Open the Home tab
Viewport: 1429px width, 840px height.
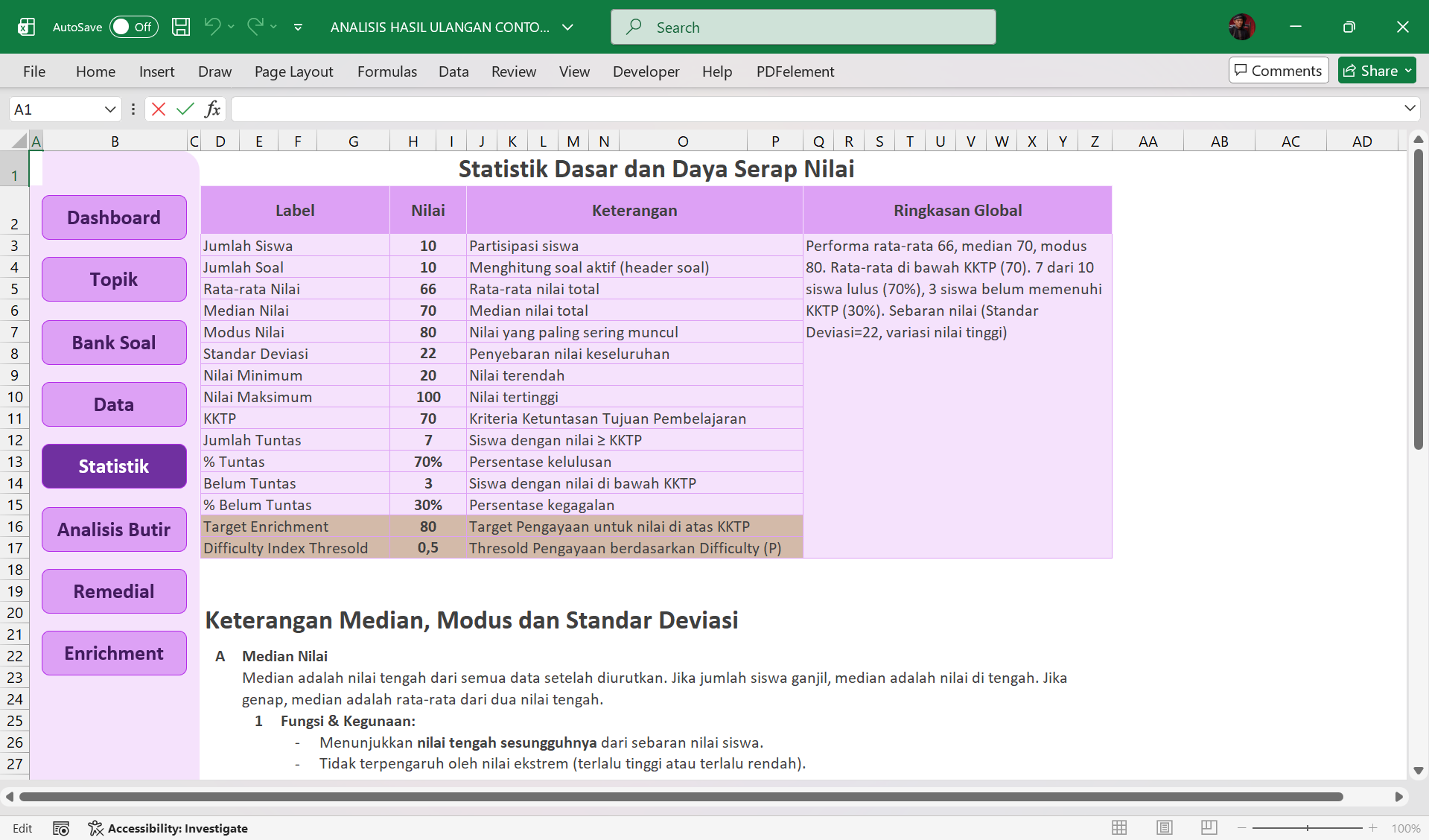[x=95, y=71]
